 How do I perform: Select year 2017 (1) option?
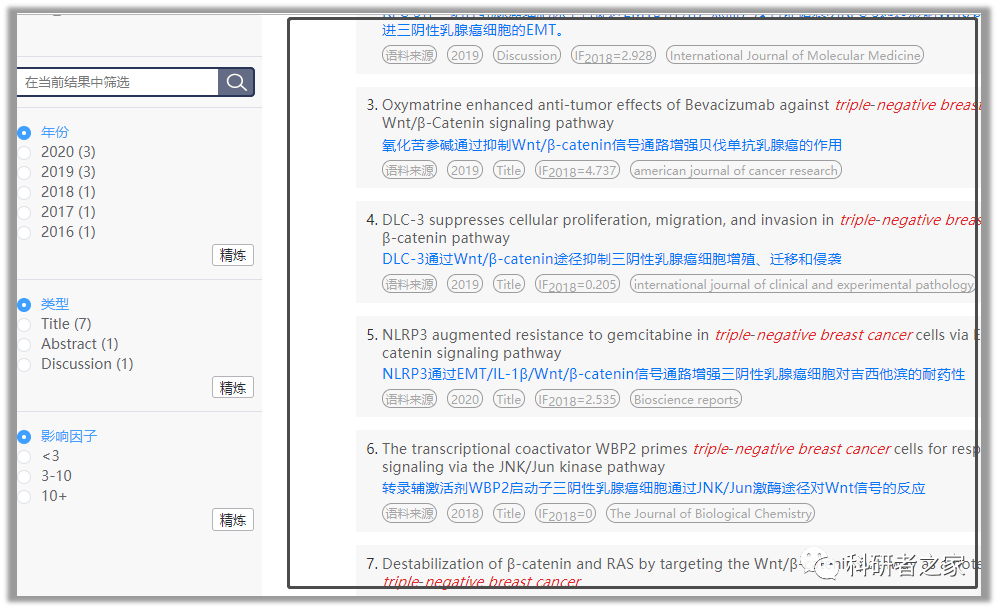(24, 212)
